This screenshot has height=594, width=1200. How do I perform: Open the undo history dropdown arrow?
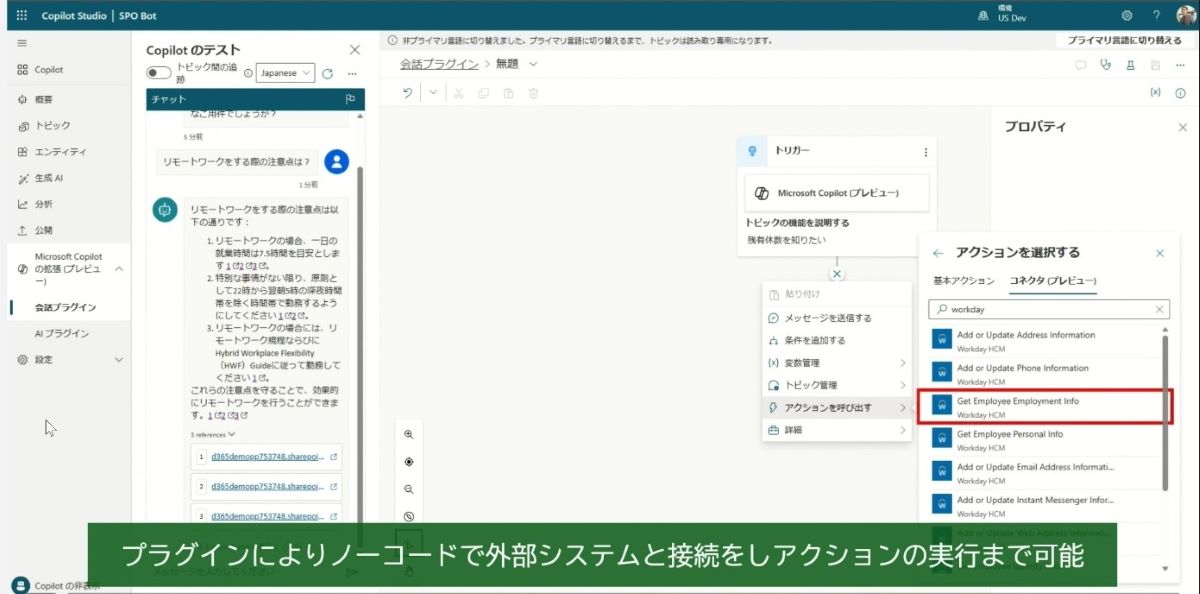[x=433, y=93]
